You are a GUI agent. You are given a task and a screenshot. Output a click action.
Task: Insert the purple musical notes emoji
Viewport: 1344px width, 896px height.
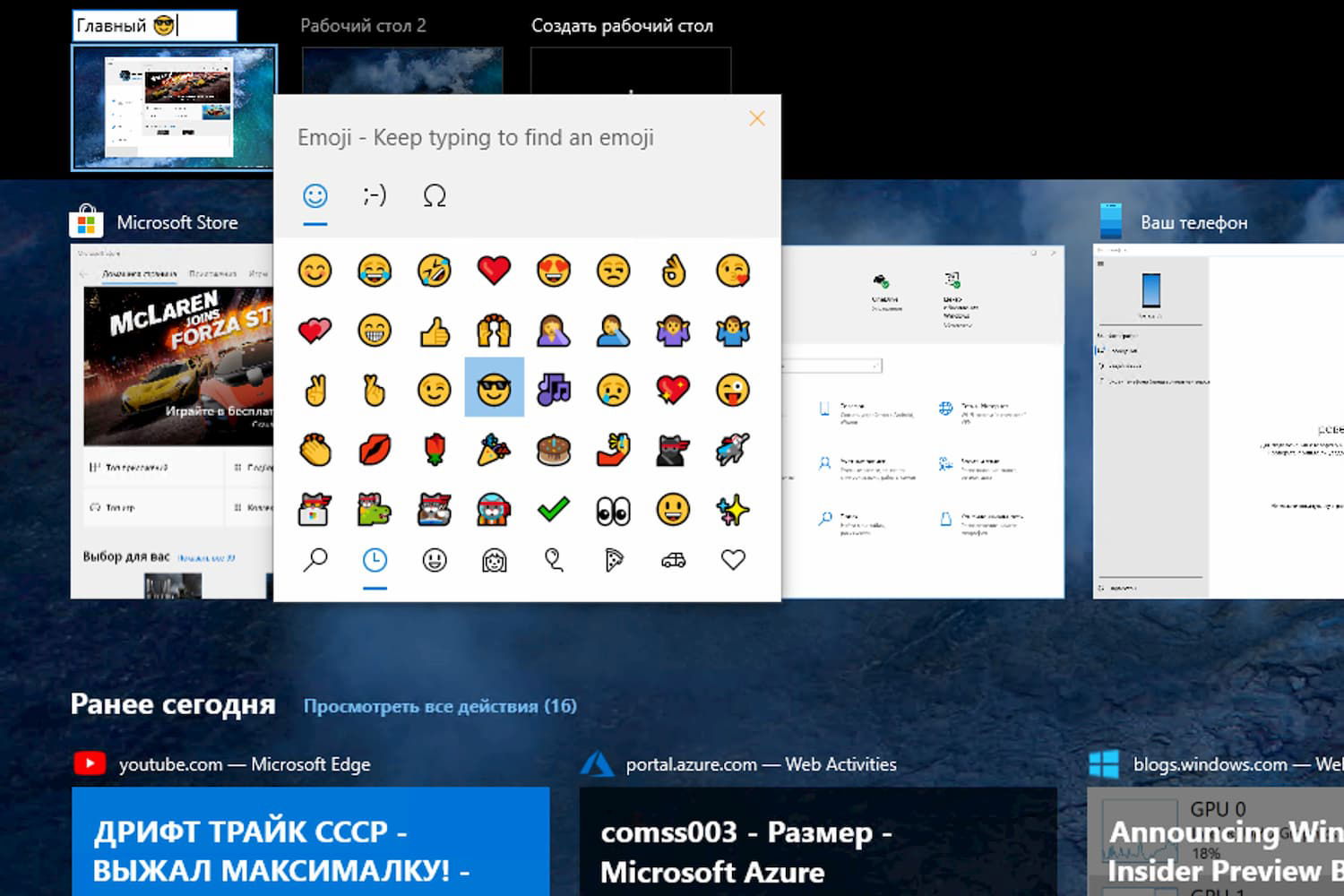554,390
